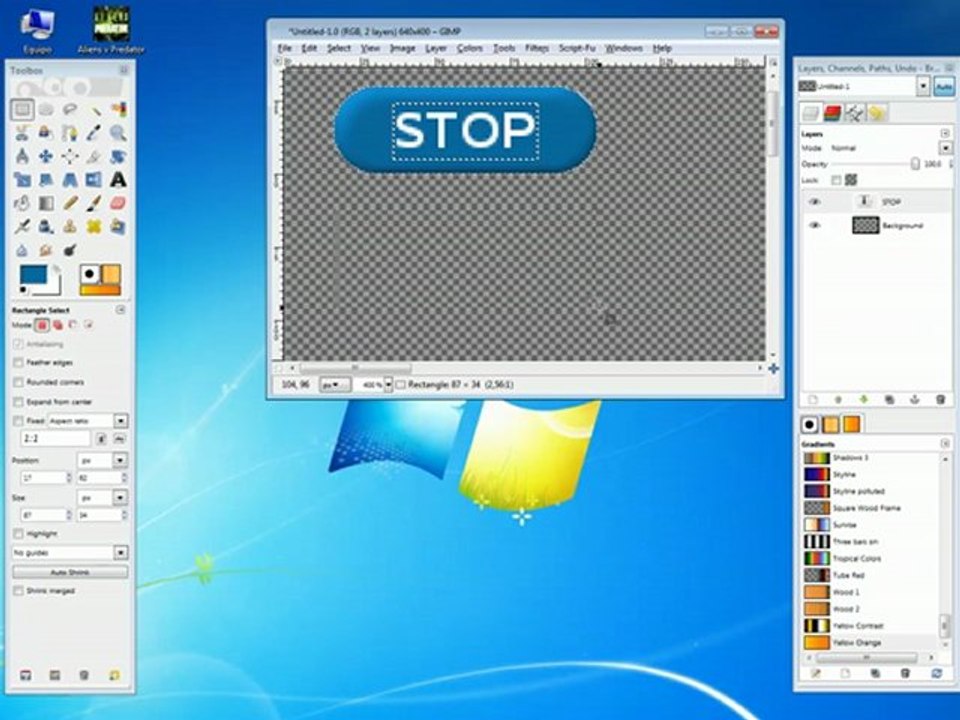Open Aliens v Predator desktop shortcut
Image resolution: width=960 pixels, height=720 pixels.
click(111, 31)
